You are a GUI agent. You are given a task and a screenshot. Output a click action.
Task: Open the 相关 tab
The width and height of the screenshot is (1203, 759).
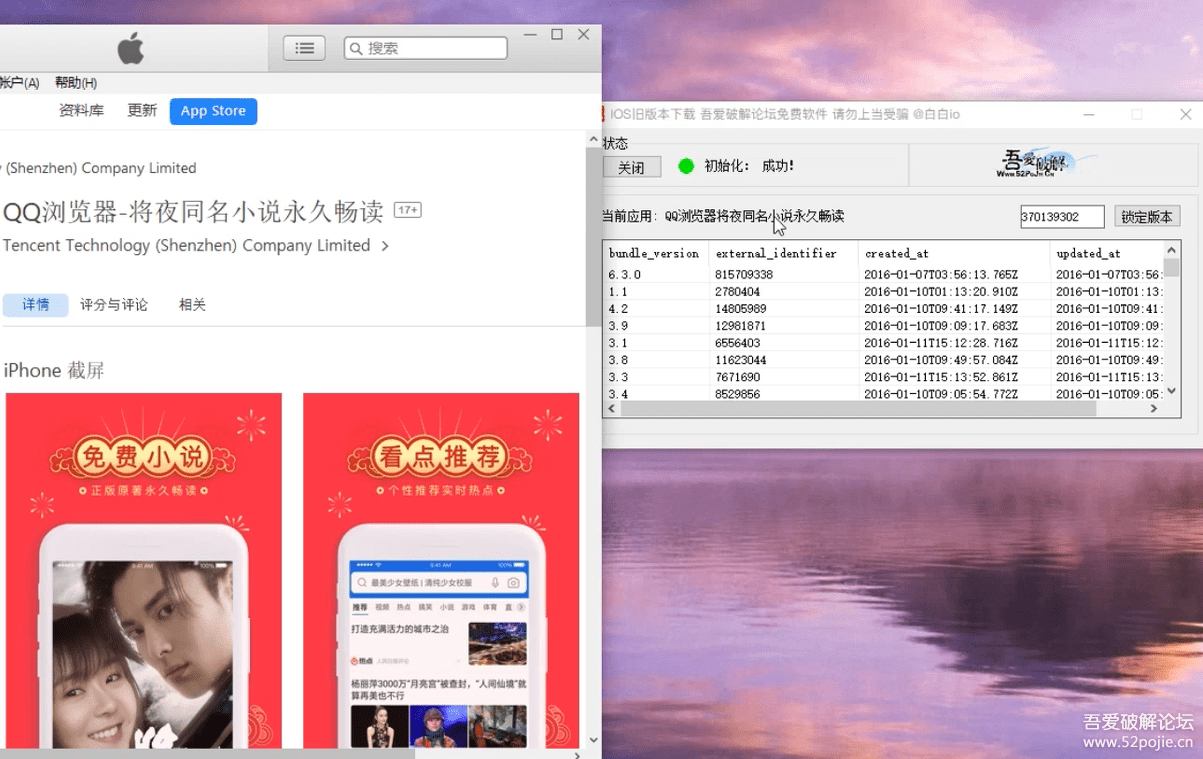tap(192, 305)
